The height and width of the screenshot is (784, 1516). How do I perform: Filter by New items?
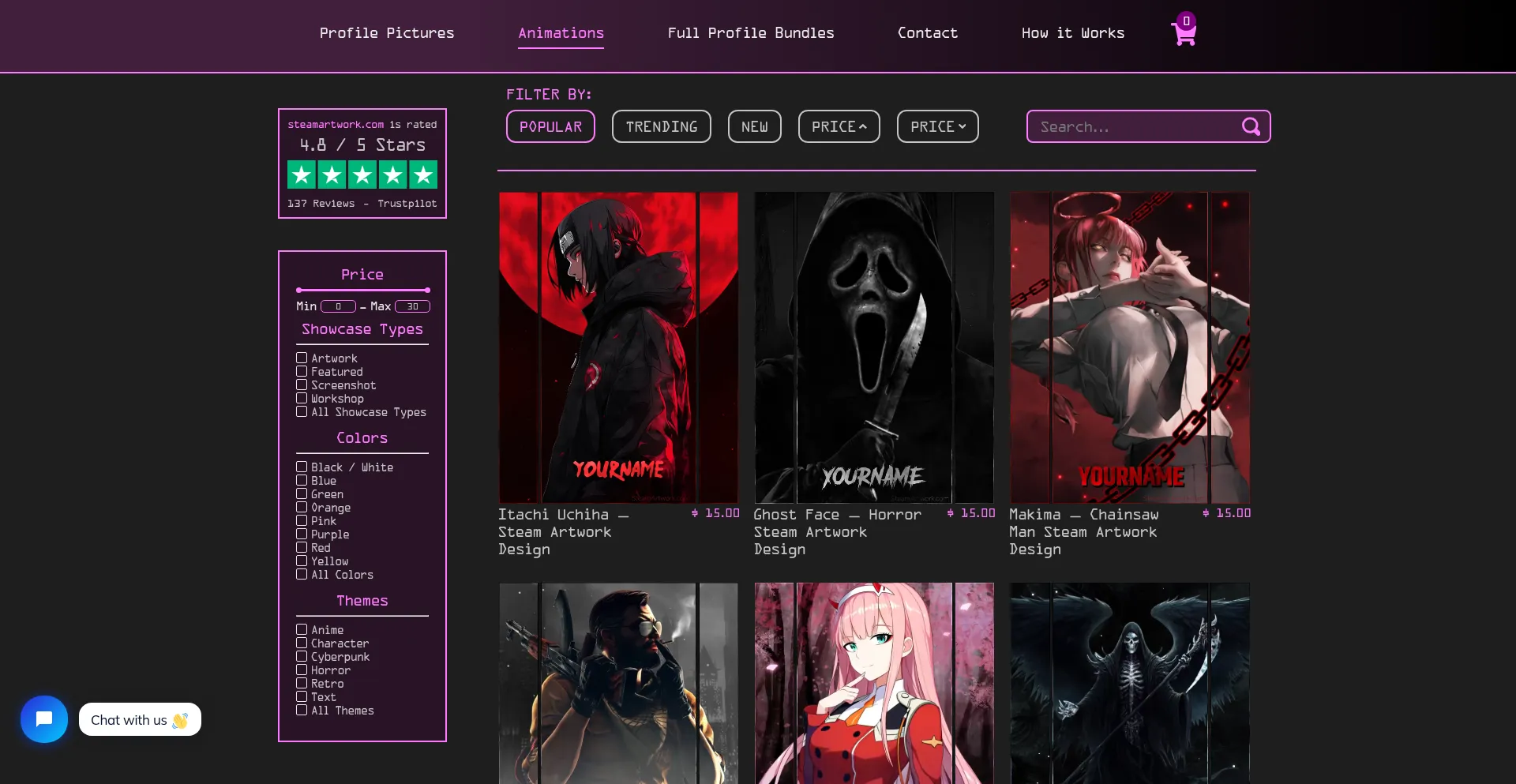click(754, 126)
